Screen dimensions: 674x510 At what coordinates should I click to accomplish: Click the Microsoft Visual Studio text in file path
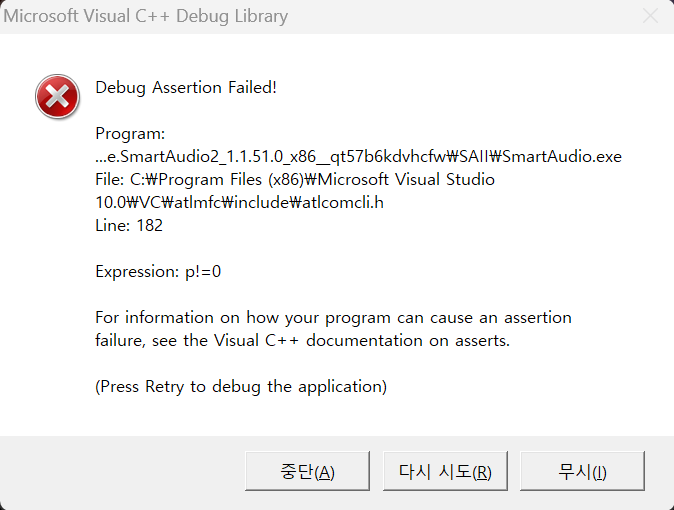[x=406, y=180]
